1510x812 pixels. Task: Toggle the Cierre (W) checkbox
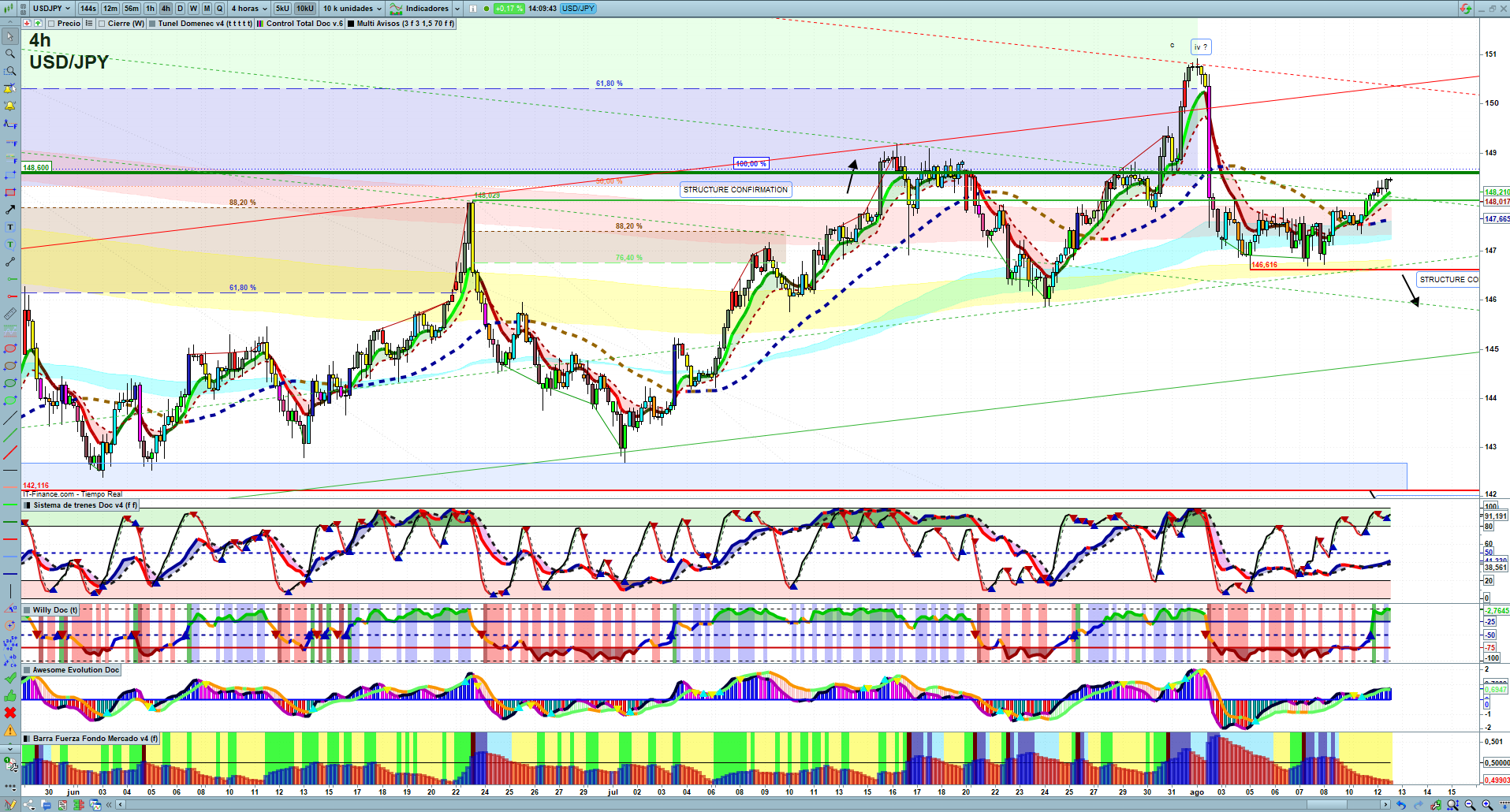coord(102,24)
